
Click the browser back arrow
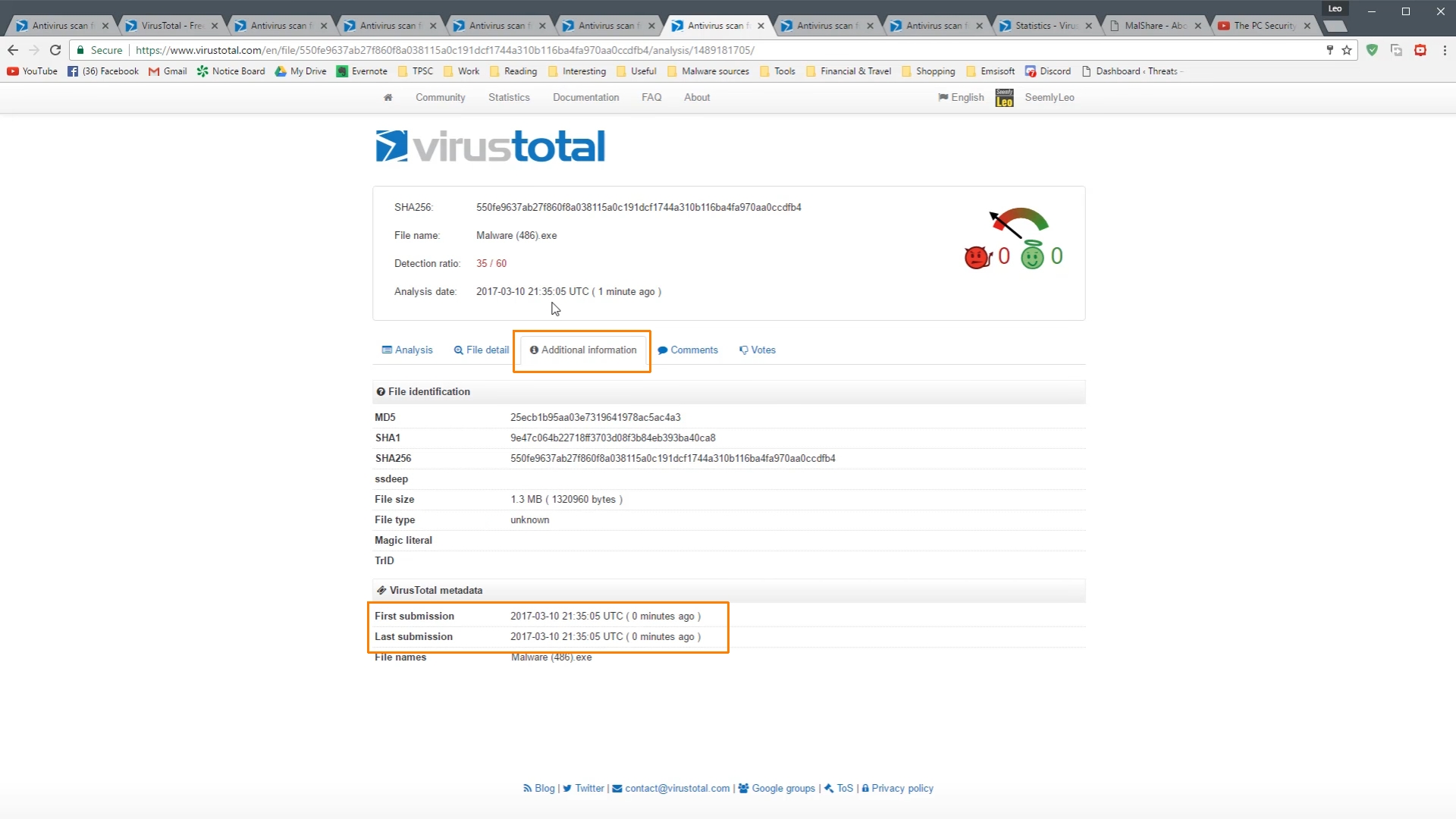coord(13,50)
